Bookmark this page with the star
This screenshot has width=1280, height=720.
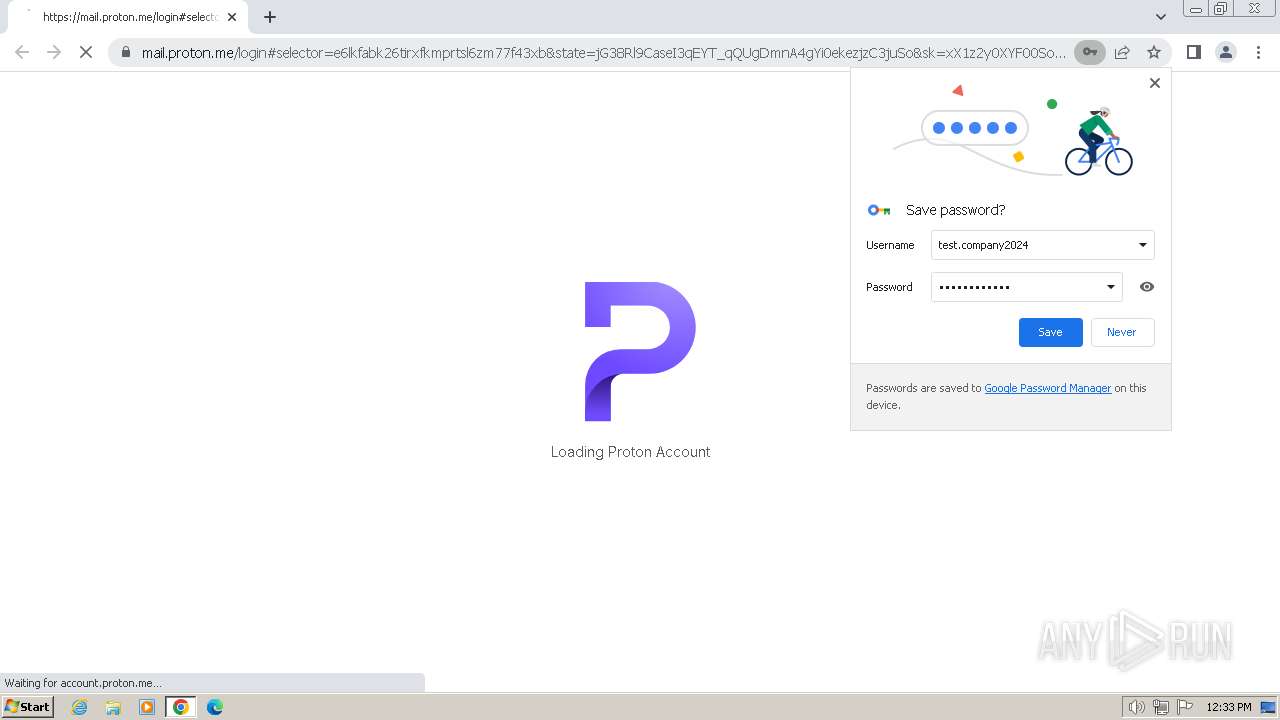[x=1154, y=52]
